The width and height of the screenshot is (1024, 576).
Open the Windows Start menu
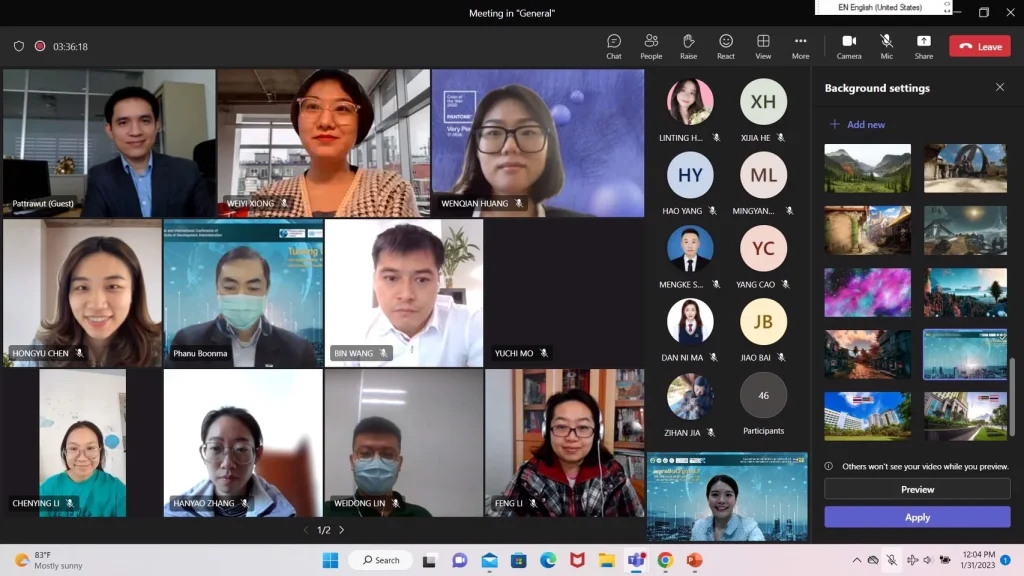(x=330, y=560)
